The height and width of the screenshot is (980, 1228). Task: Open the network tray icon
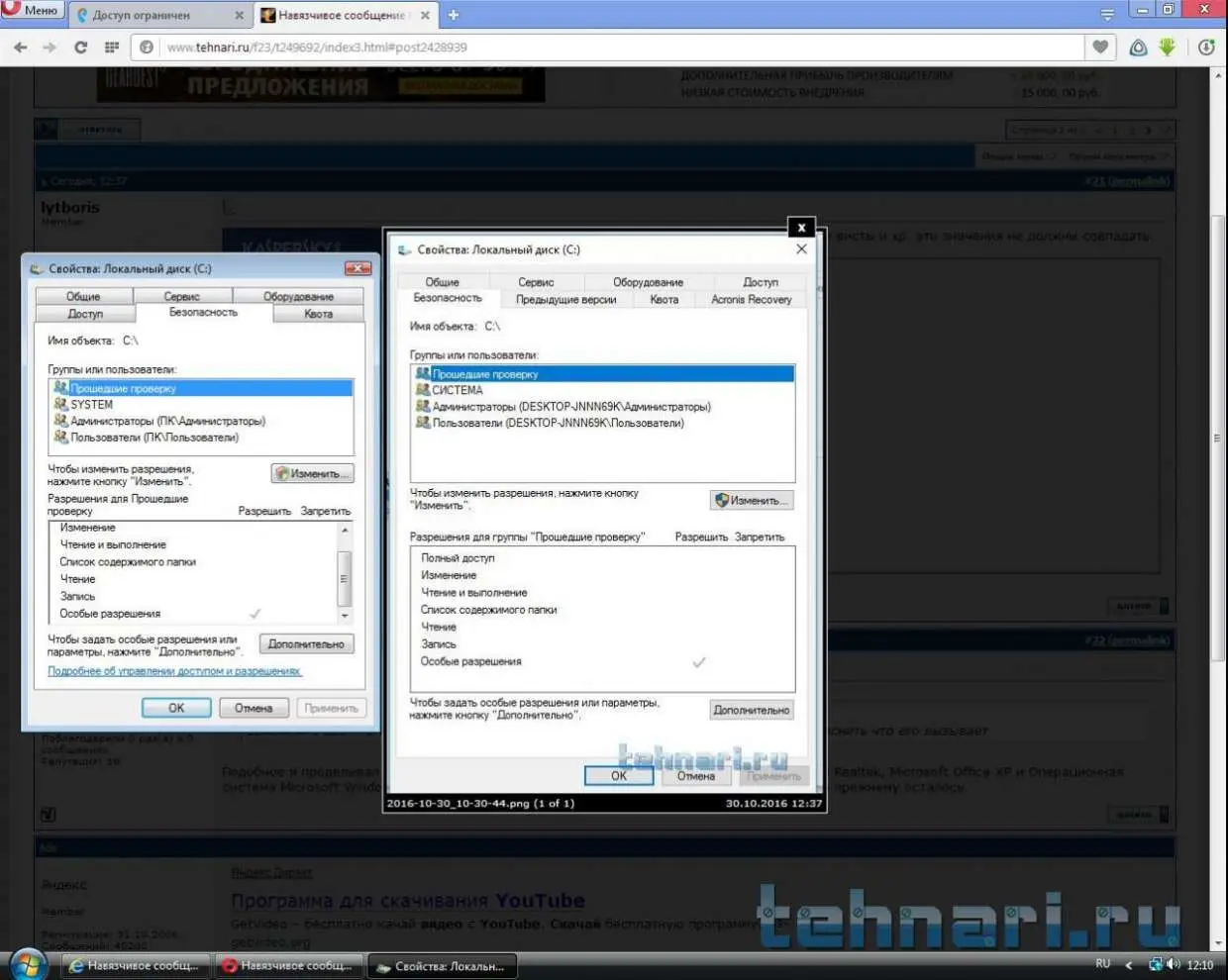[x=1155, y=964]
